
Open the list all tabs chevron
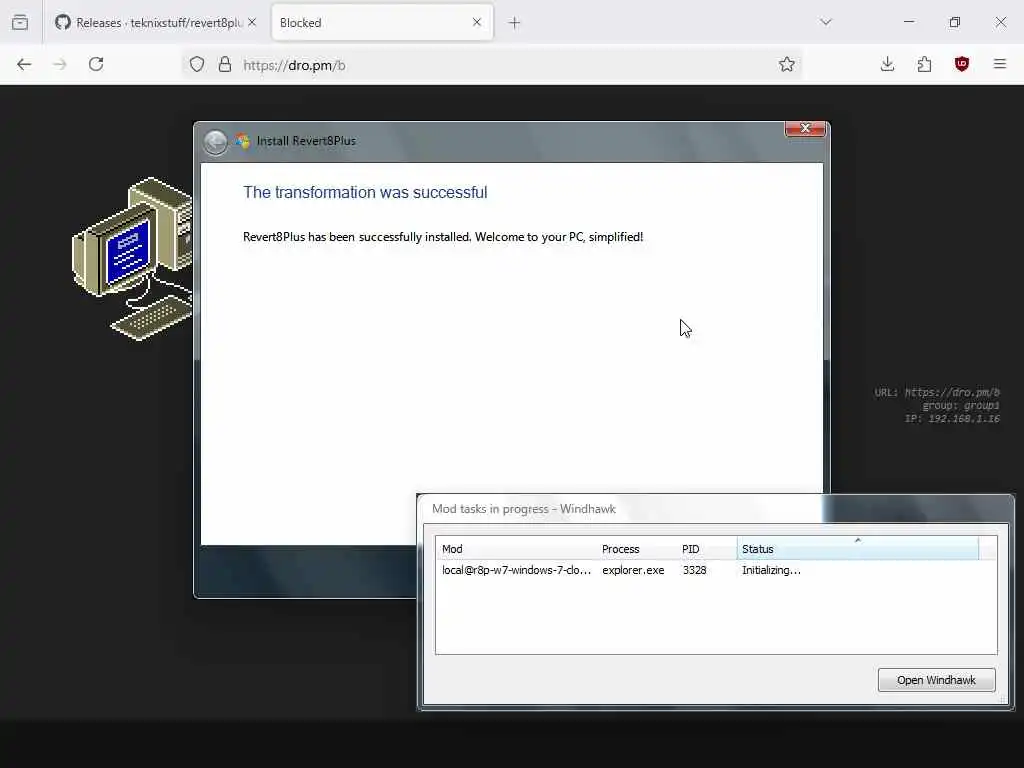(826, 22)
